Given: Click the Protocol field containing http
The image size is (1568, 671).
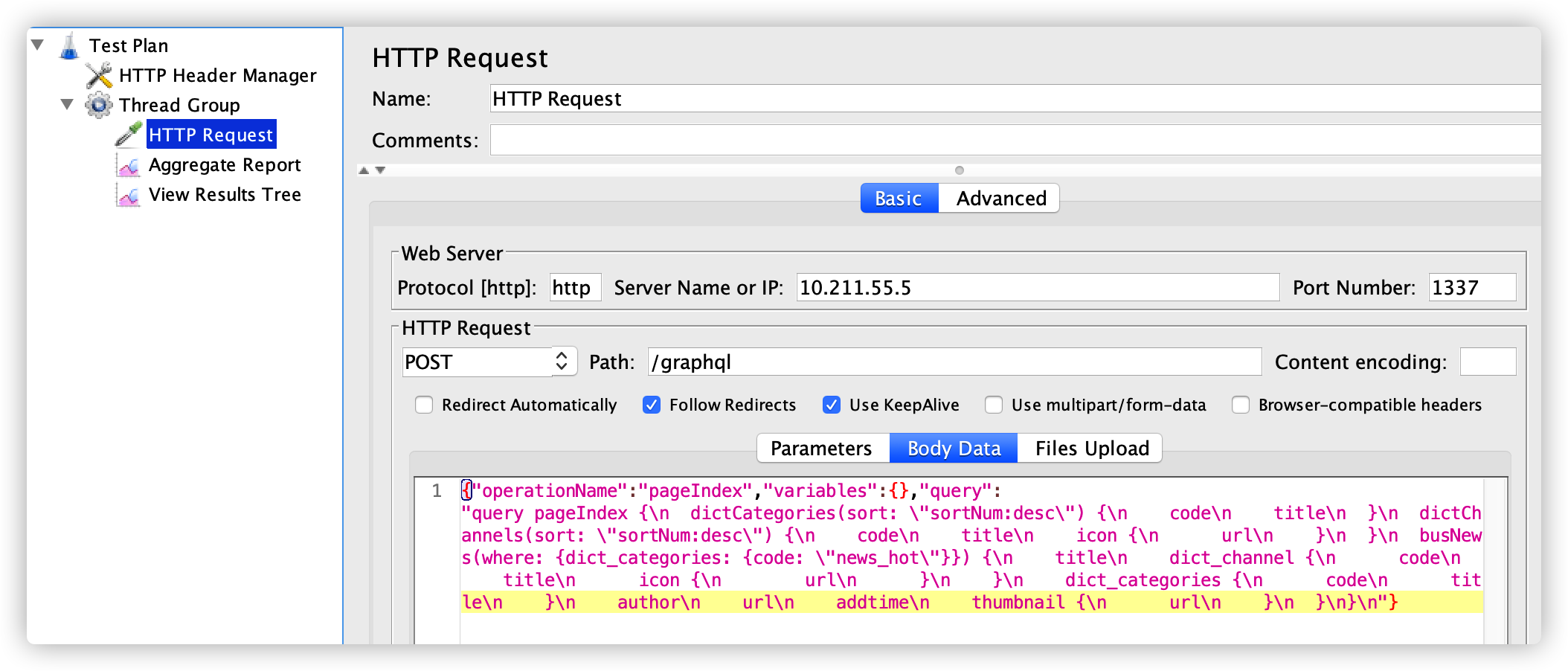Looking at the screenshot, I should point(576,288).
